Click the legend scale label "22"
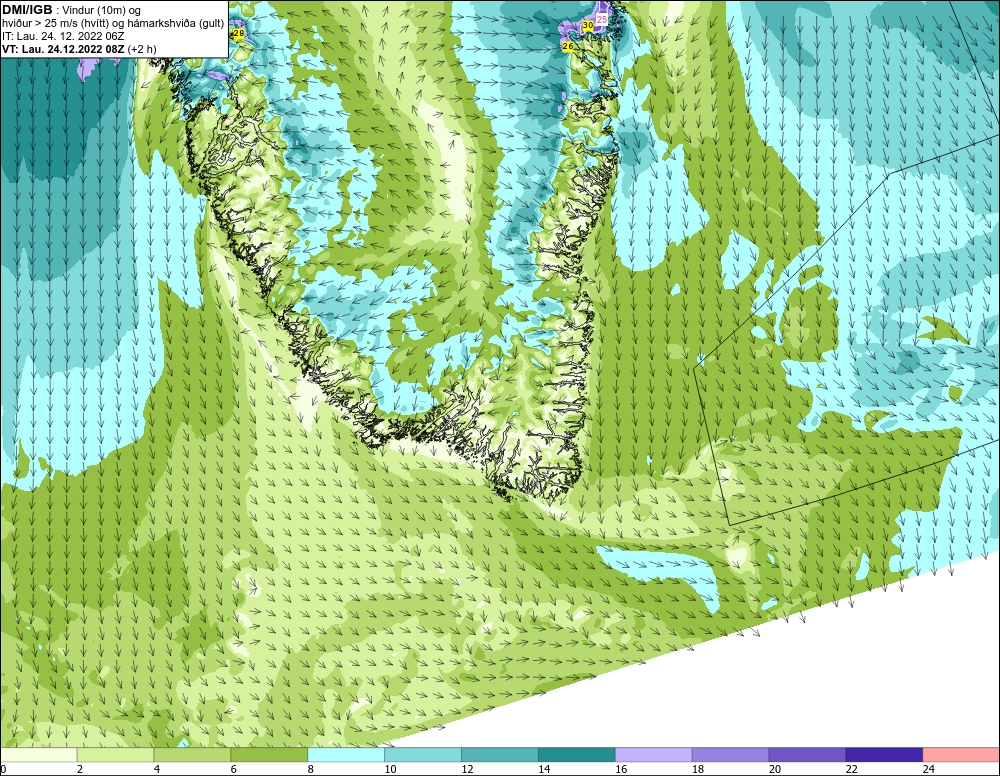Image resolution: width=1000 pixels, height=776 pixels. pyautogui.click(x=851, y=770)
